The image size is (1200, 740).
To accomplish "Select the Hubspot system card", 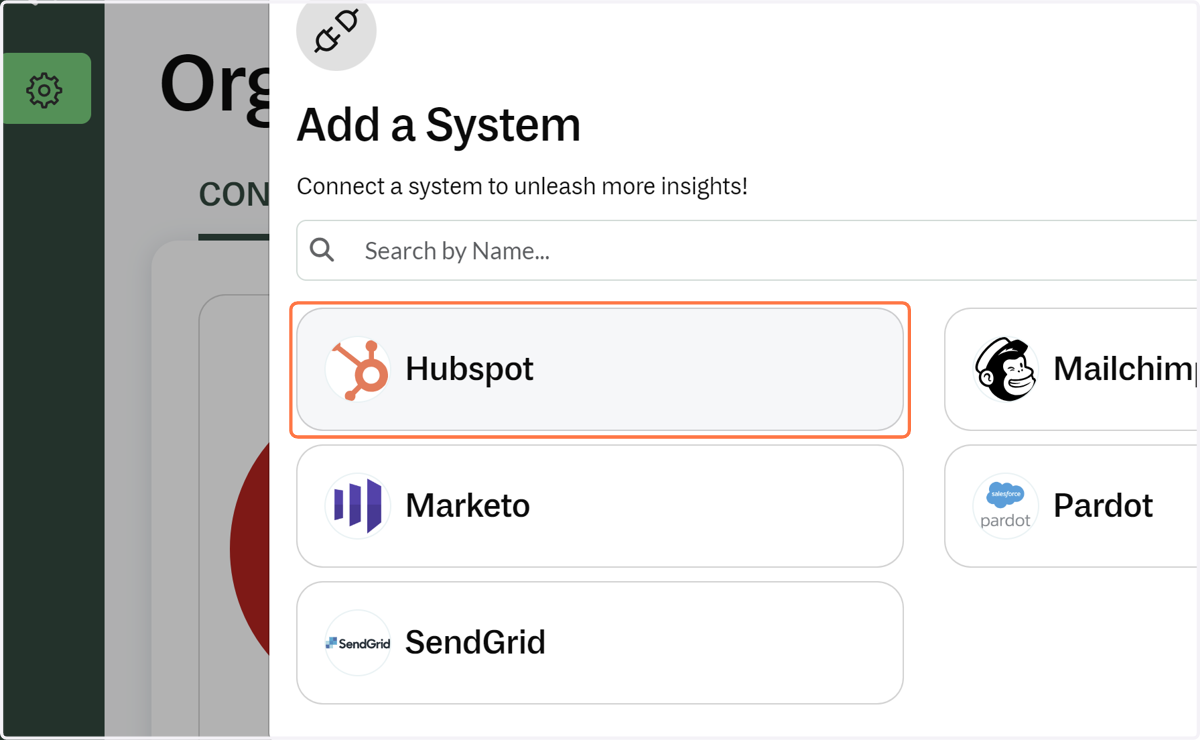I will tap(600, 369).
